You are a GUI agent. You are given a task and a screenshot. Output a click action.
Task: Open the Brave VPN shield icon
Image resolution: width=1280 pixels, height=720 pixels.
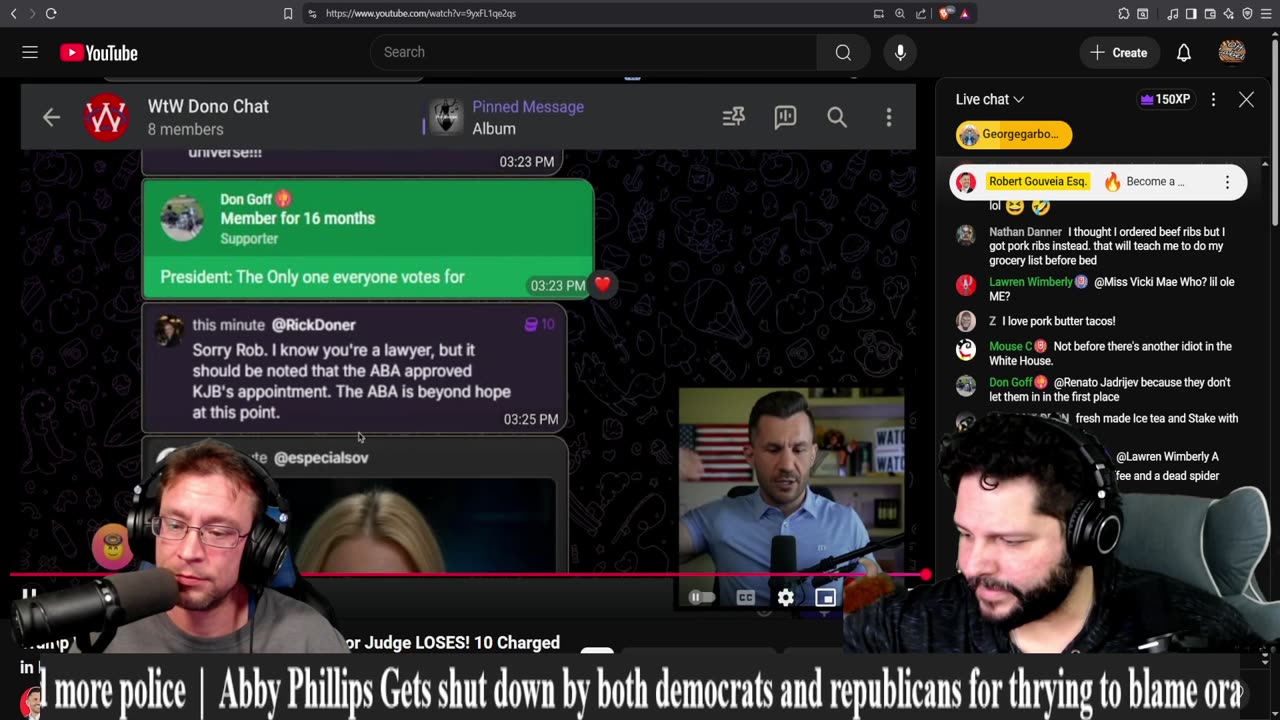pos(1248,13)
